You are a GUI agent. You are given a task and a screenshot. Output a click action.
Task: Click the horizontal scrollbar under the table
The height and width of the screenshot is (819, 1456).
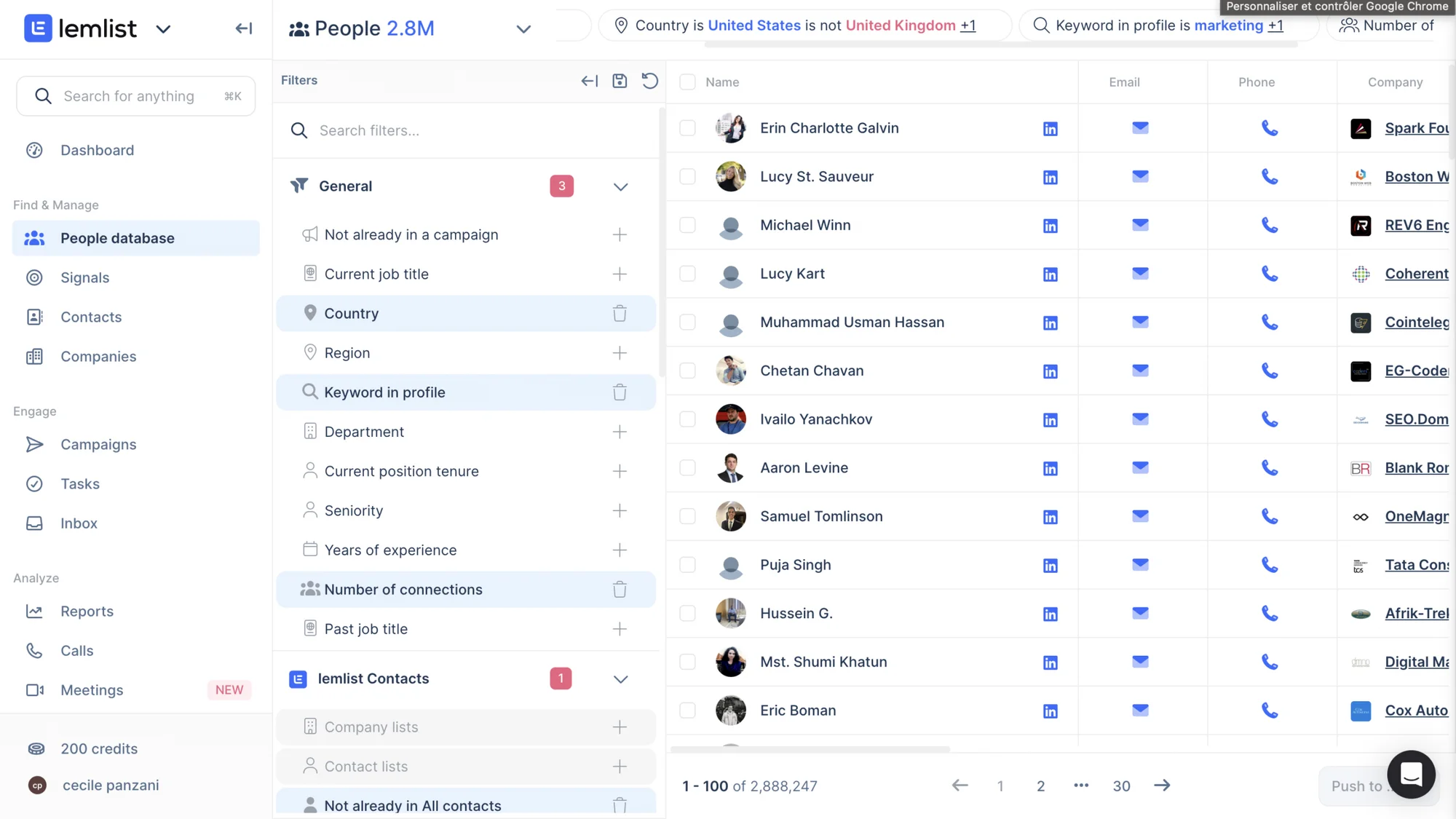(x=810, y=749)
